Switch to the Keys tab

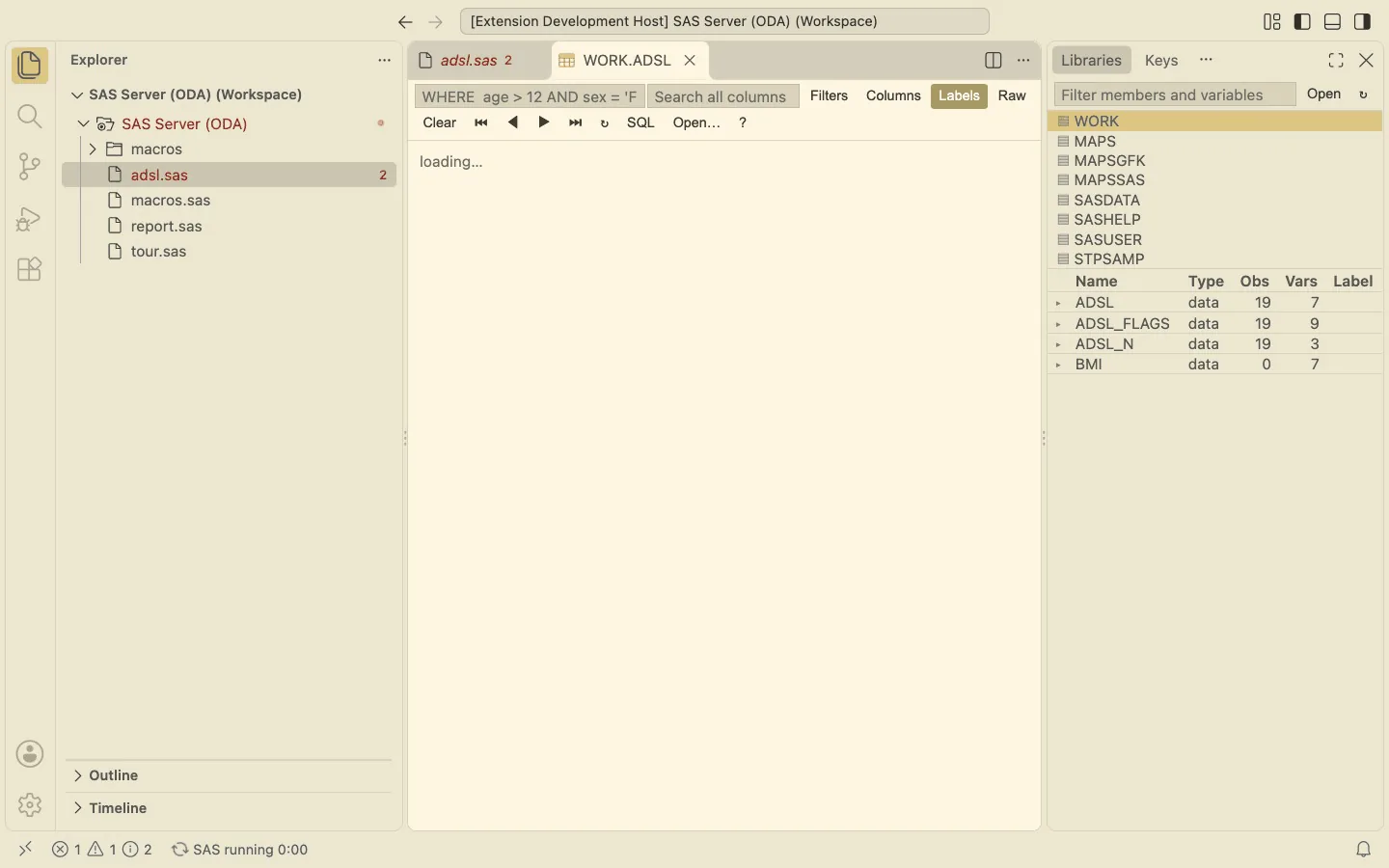pos(1161,60)
